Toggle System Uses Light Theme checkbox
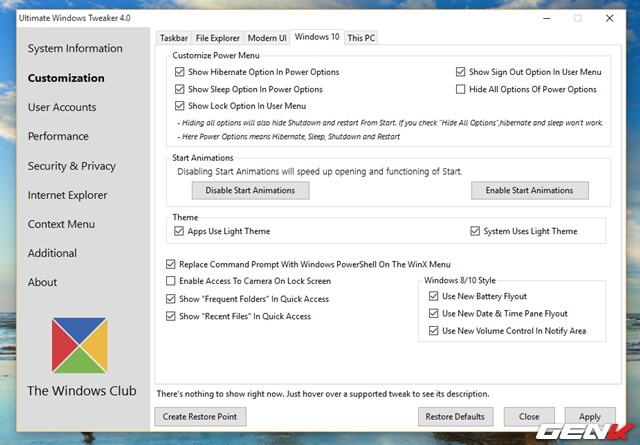This screenshot has height=445, width=640. pyautogui.click(x=475, y=231)
